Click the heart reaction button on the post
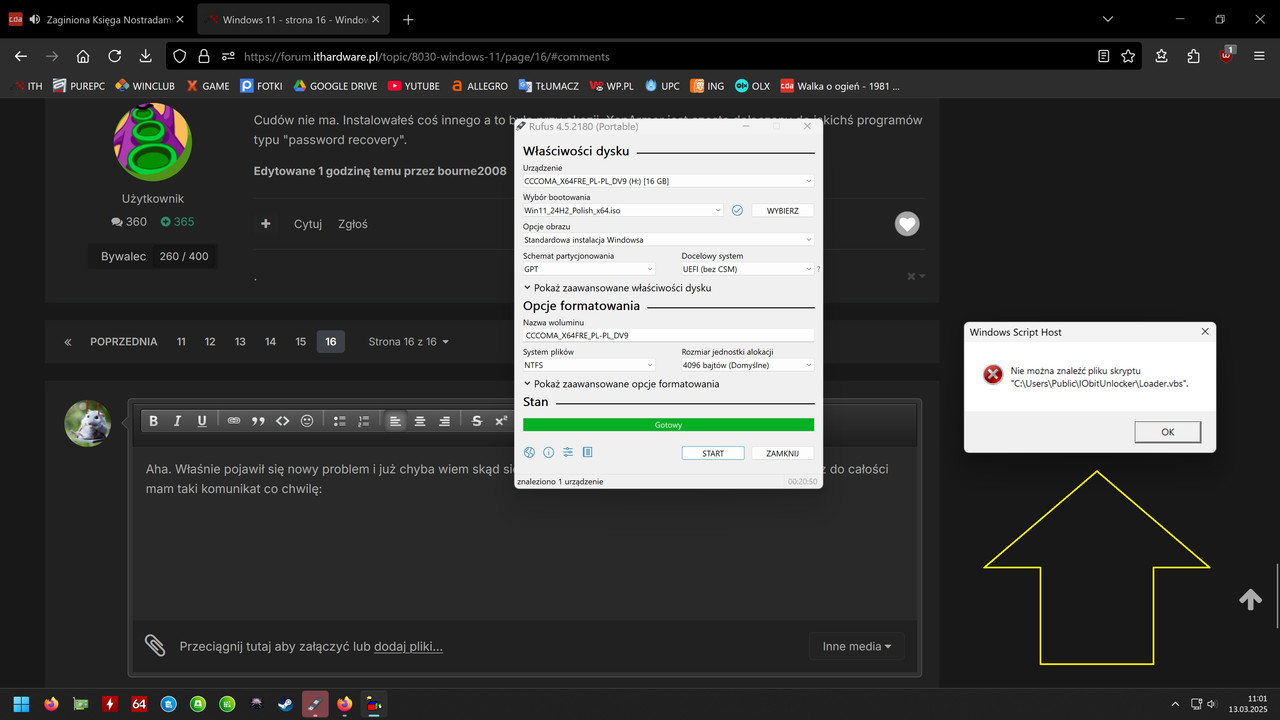The height and width of the screenshot is (720, 1280). pyautogui.click(x=907, y=224)
